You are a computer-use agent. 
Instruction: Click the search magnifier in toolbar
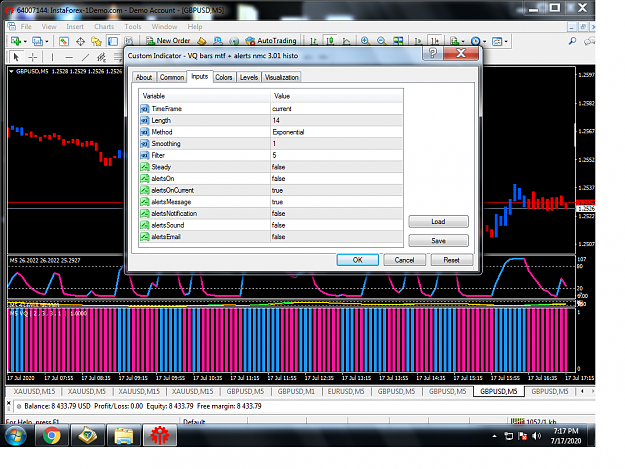pyautogui.click(x=572, y=41)
